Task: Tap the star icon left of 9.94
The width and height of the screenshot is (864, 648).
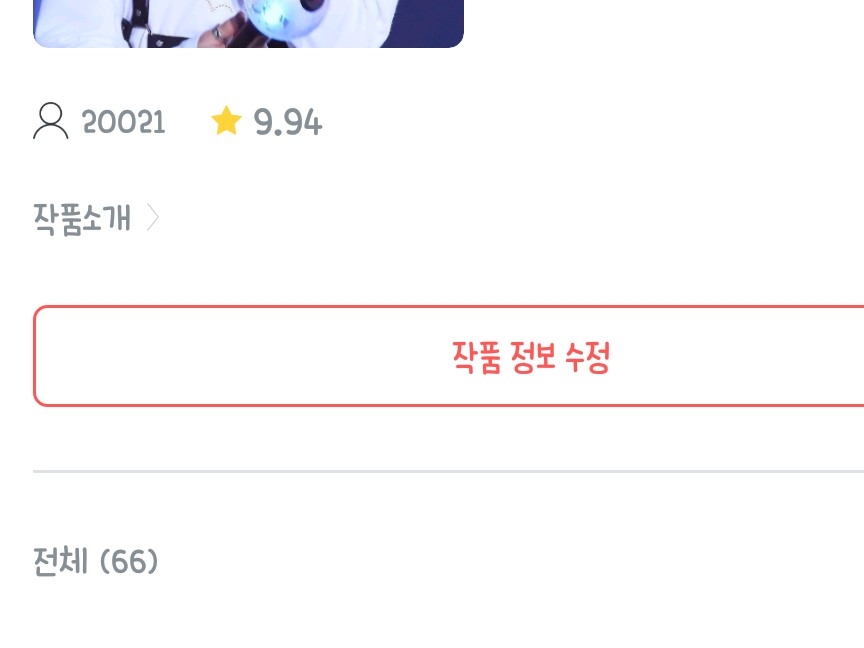Action: 226,121
